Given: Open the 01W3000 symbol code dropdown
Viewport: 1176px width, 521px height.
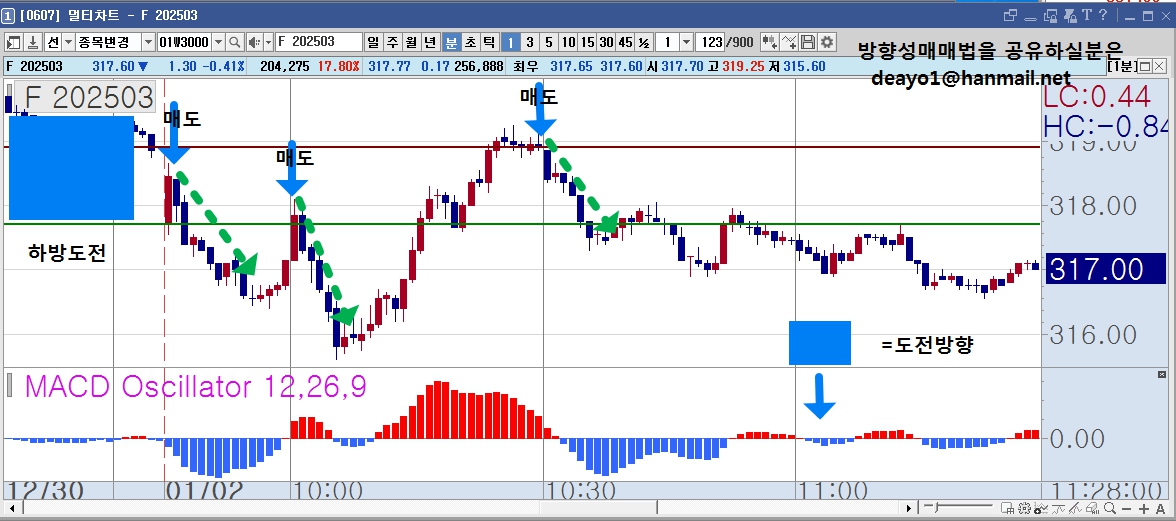Looking at the screenshot, I should click(218, 42).
